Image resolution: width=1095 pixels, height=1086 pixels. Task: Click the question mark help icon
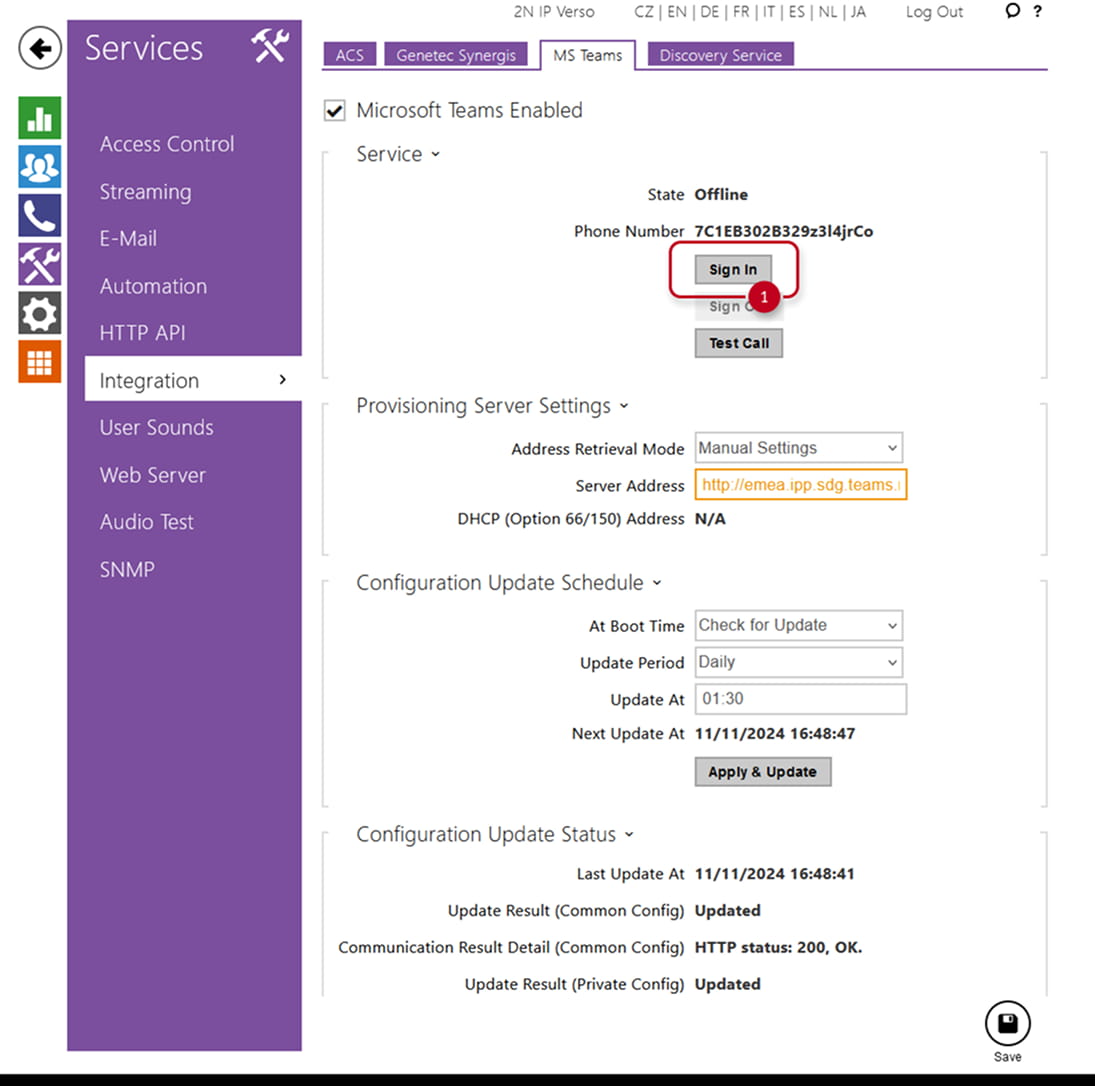[1038, 11]
